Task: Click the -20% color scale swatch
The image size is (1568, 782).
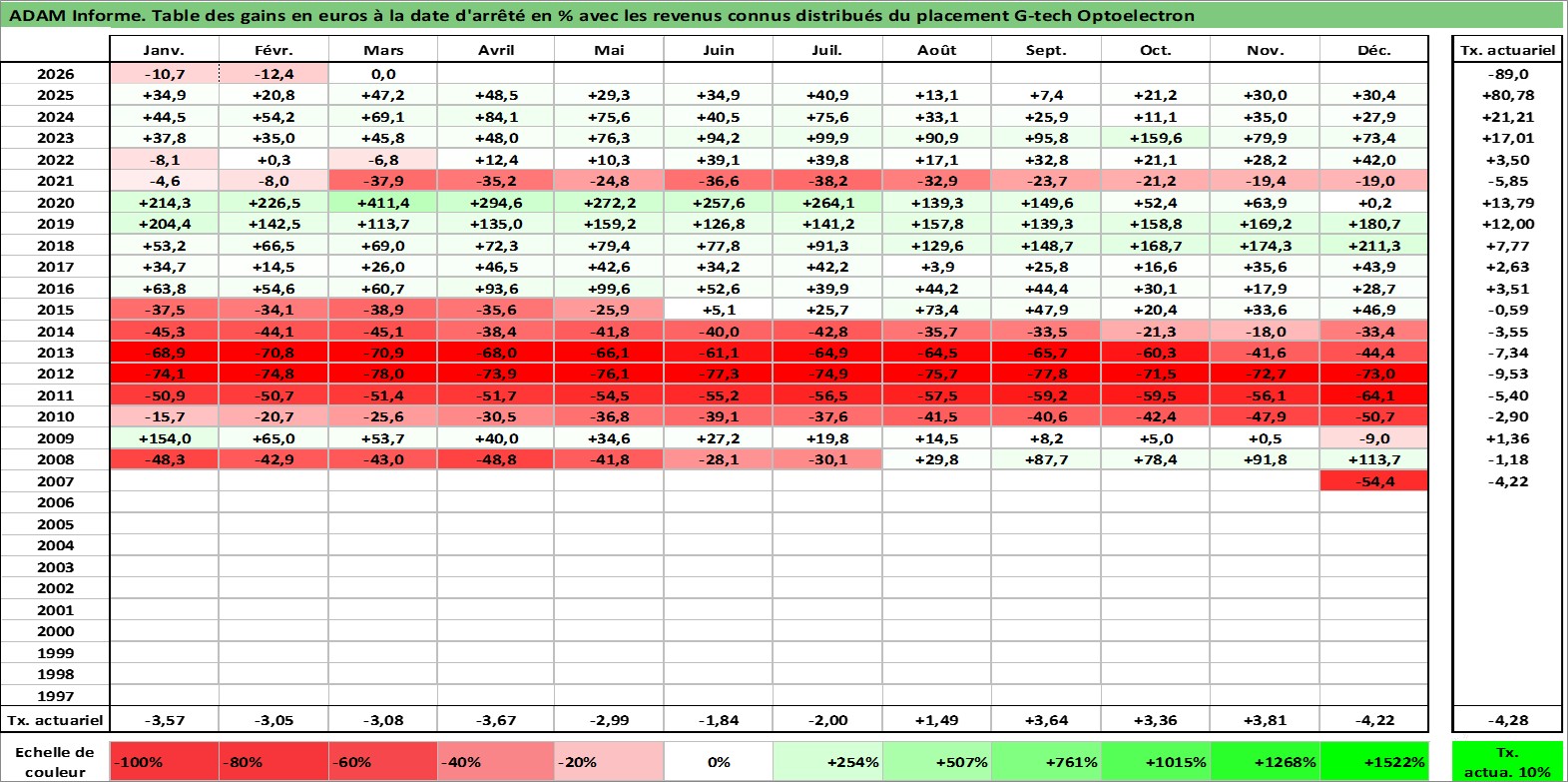Action: pos(609,762)
